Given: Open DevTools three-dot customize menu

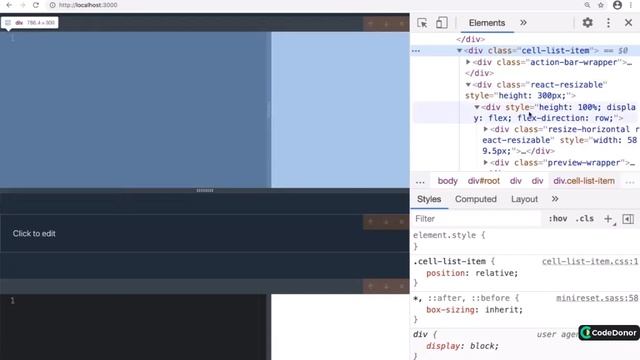Looking at the screenshot, I should click(x=608, y=23).
